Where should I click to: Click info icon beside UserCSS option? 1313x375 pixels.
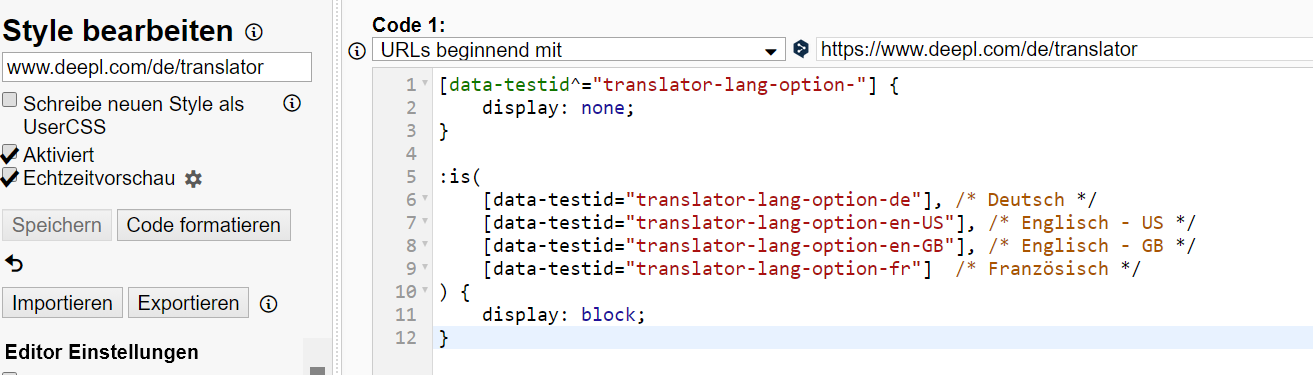[x=292, y=103]
